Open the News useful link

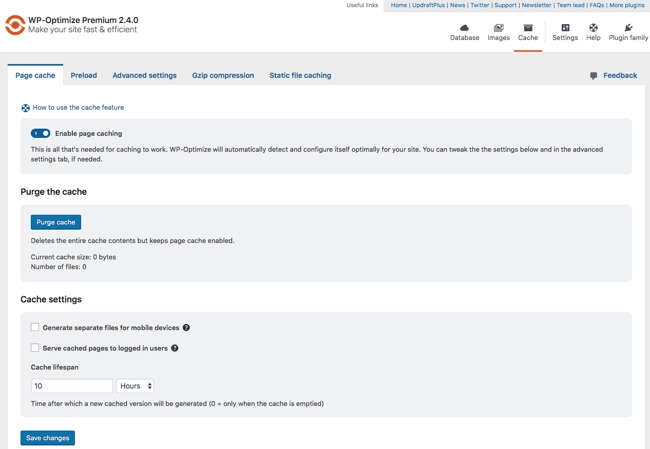tap(458, 5)
